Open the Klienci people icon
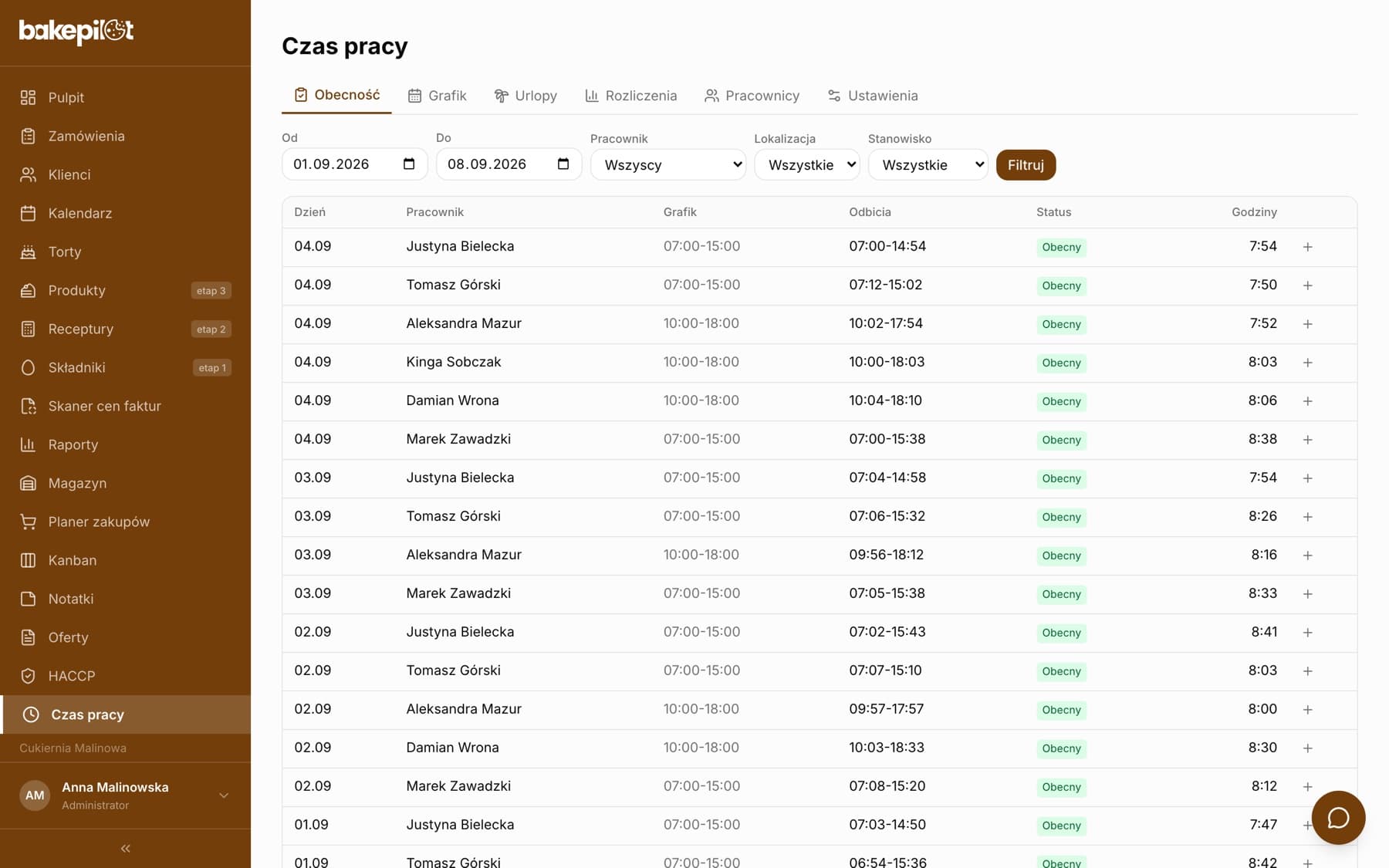The width and height of the screenshot is (1389, 868). (28, 174)
